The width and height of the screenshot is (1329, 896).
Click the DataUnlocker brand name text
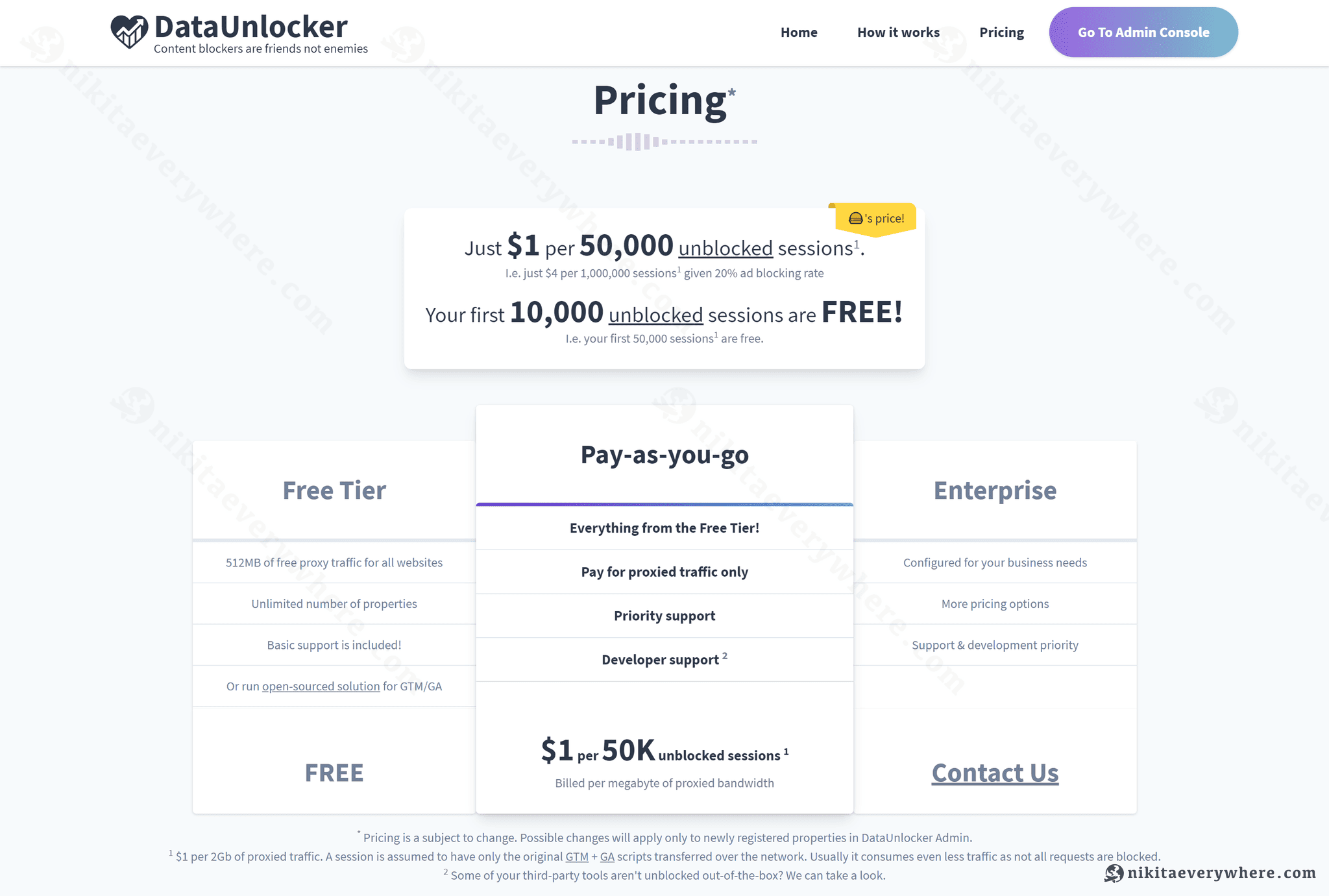coord(251,27)
